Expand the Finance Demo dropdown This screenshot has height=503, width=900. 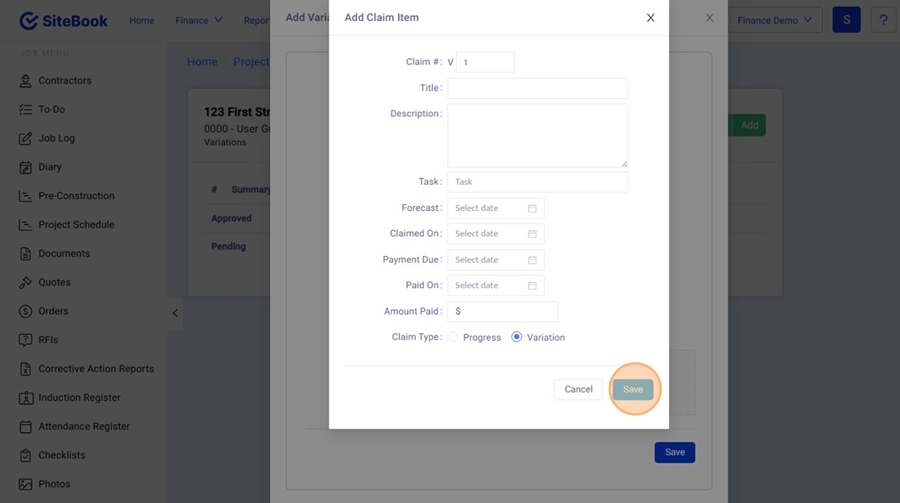(x=774, y=20)
